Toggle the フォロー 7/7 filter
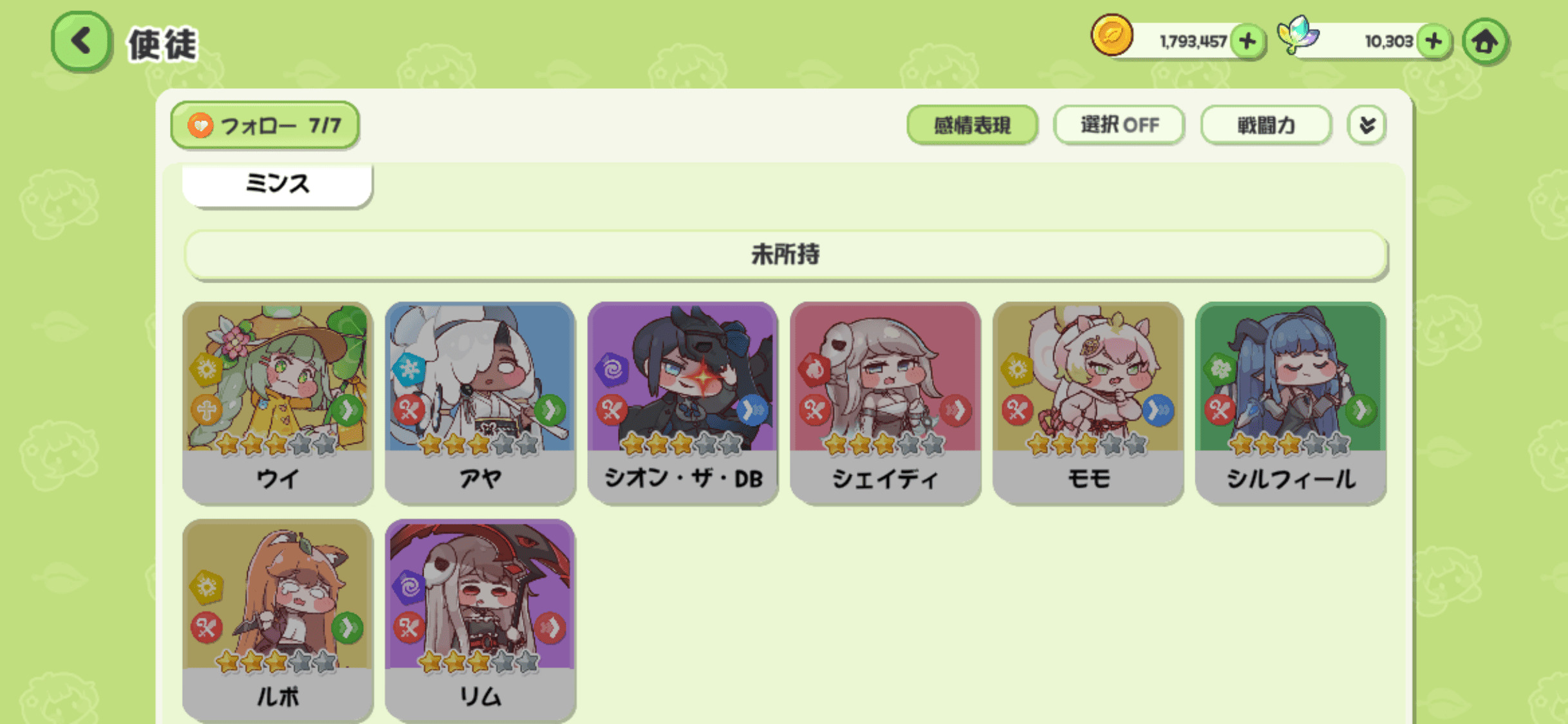Screen dimensions: 1568x724 265,125
